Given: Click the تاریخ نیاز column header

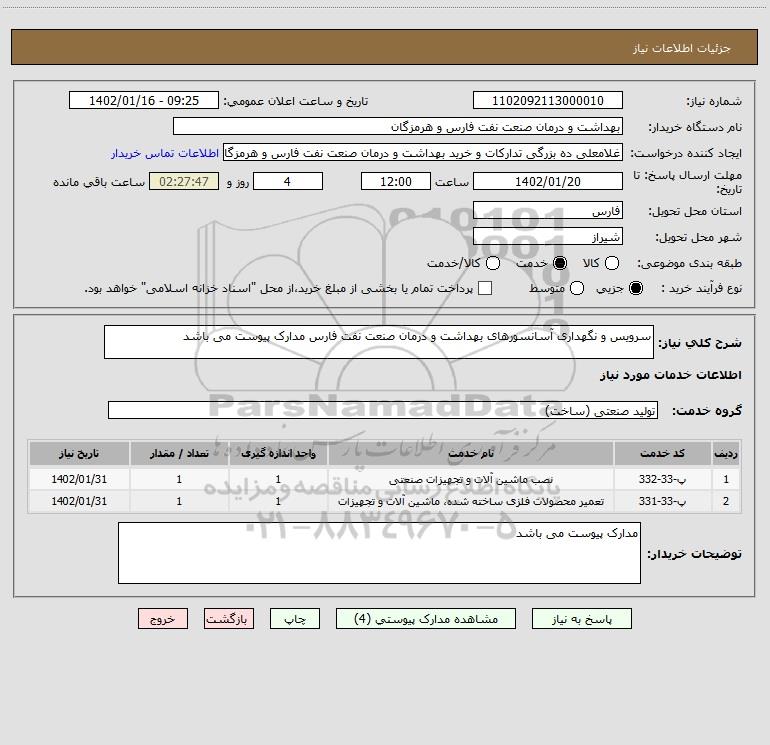Looking at the screenshot, I should pos(79,453).
